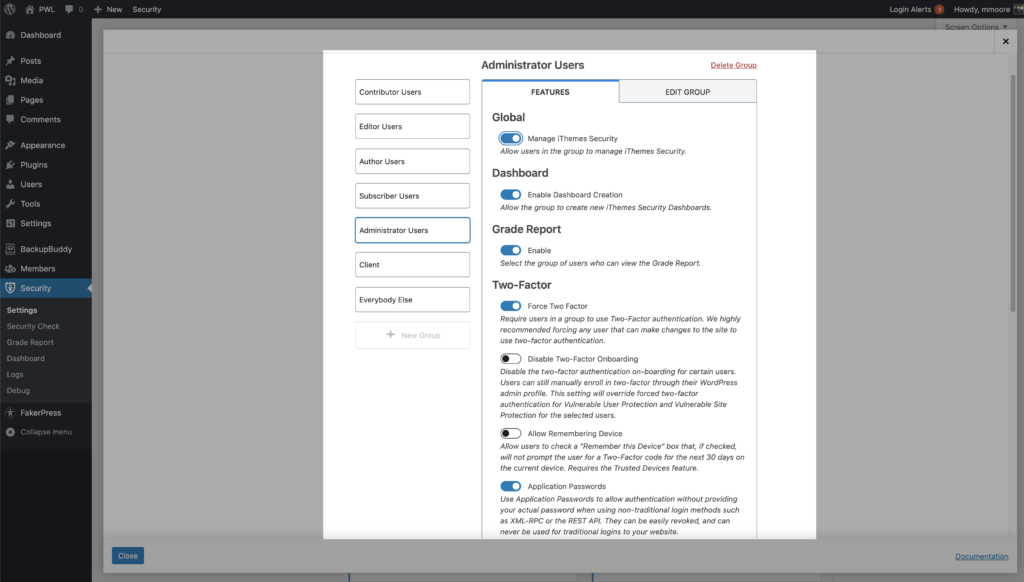
Task: Toggle Application Passwords switch
Action: pyautogui.click(x=511, y=486)
